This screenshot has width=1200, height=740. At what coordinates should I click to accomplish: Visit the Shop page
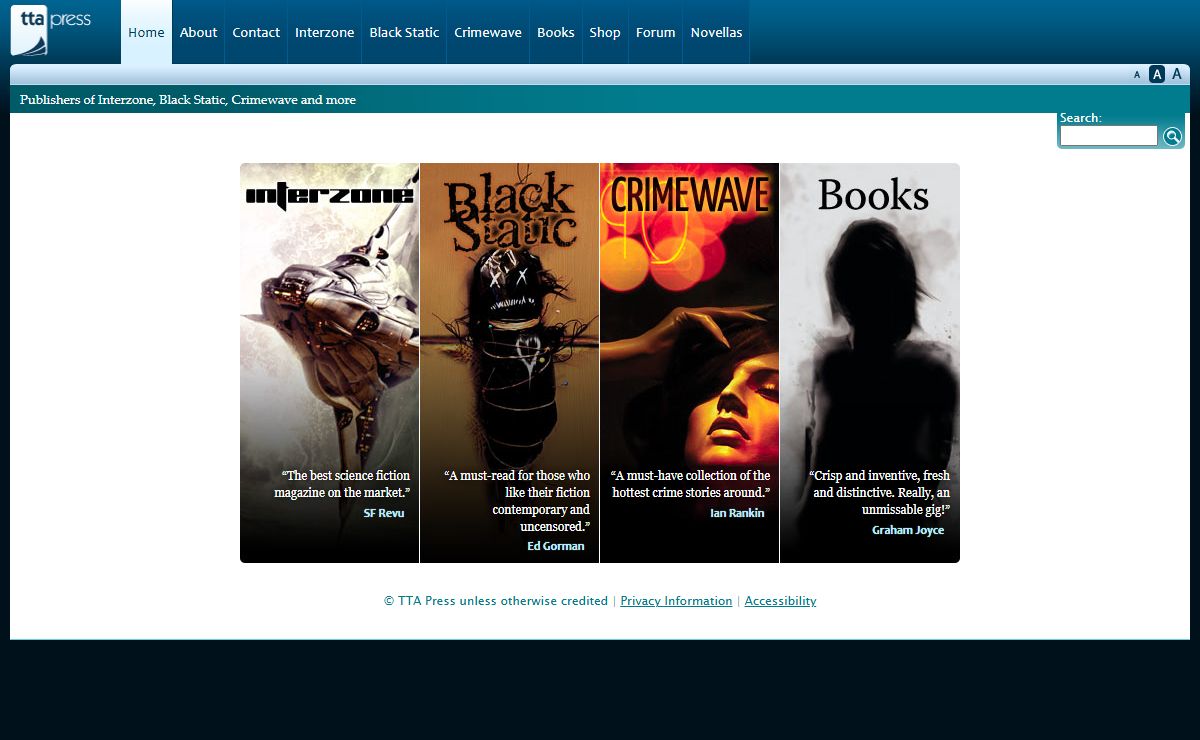[605, 32]
